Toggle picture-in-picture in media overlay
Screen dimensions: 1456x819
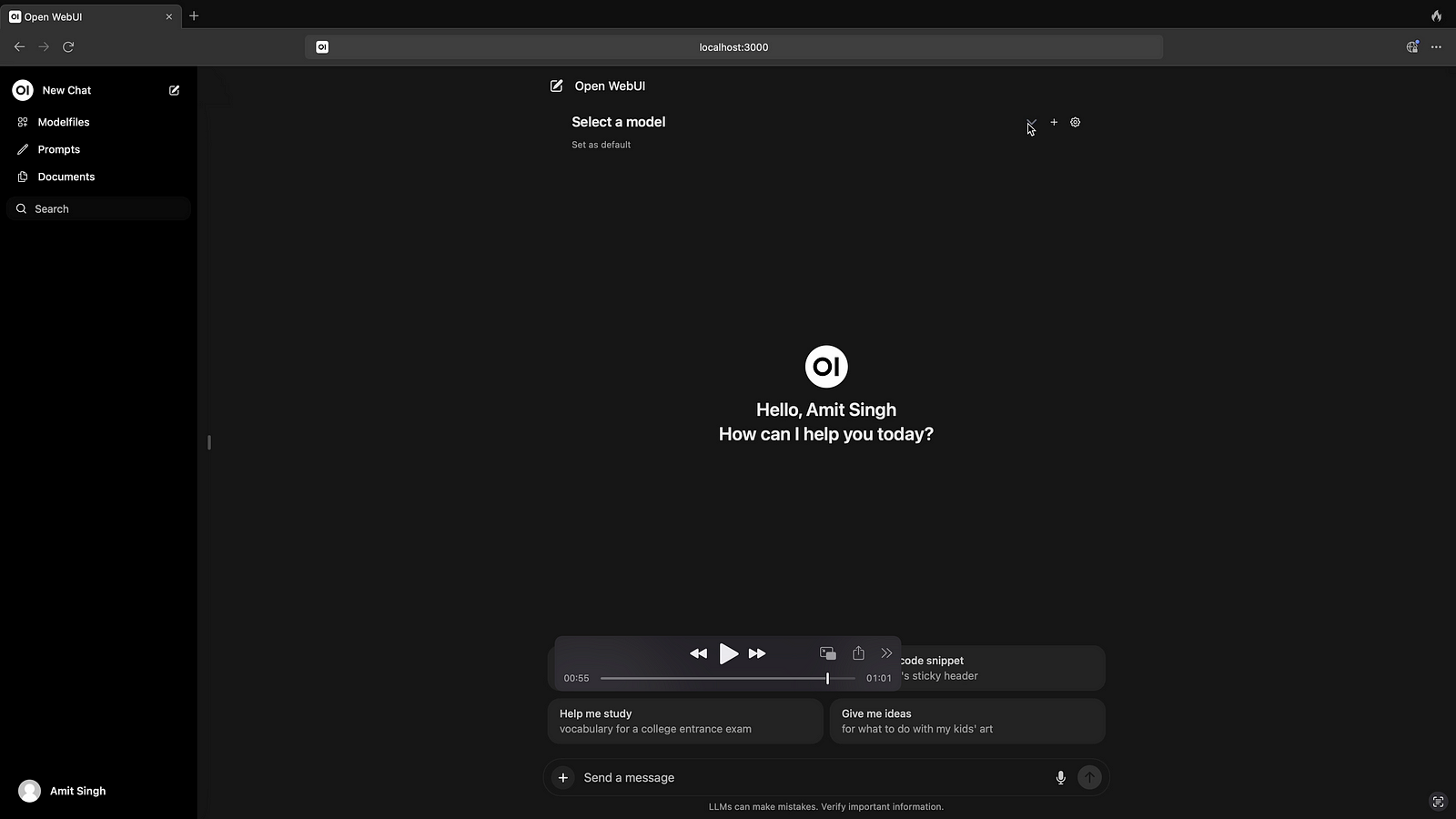(x=828, y=653)
